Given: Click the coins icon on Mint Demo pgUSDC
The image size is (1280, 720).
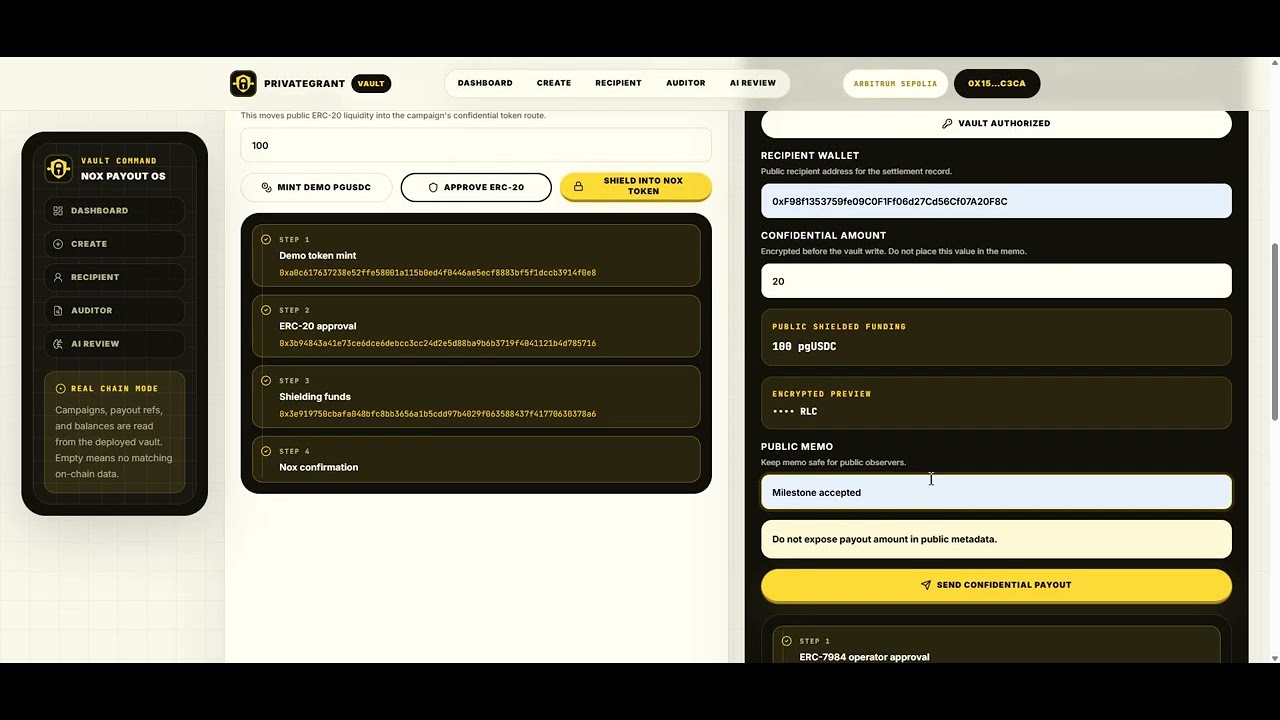Looking at the screenshot, I should coord(267,187).
